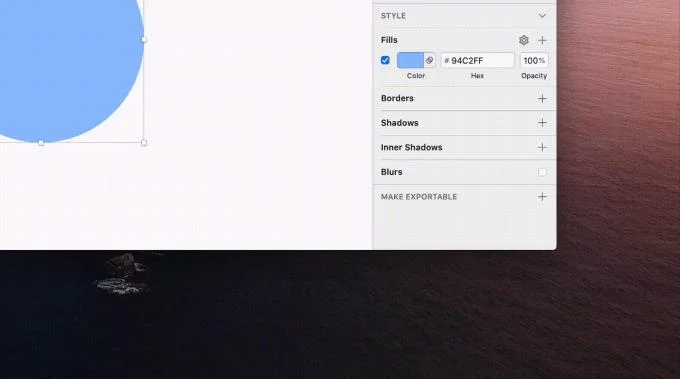Viewport: 680px width, 379px height.
Task: Click the blue fill color swatch
Action: [x=410, y=60]
